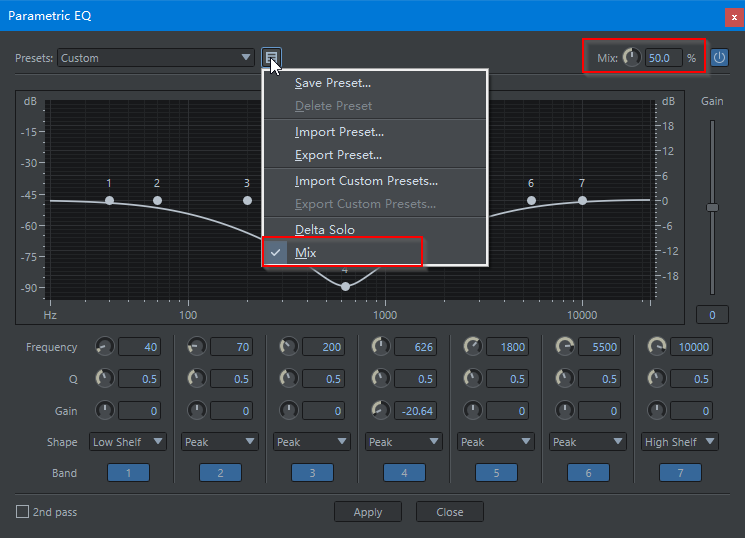Uncheck the Mix menu option
The width and height of the screenshot is (745, 538).
pos(375,252)
